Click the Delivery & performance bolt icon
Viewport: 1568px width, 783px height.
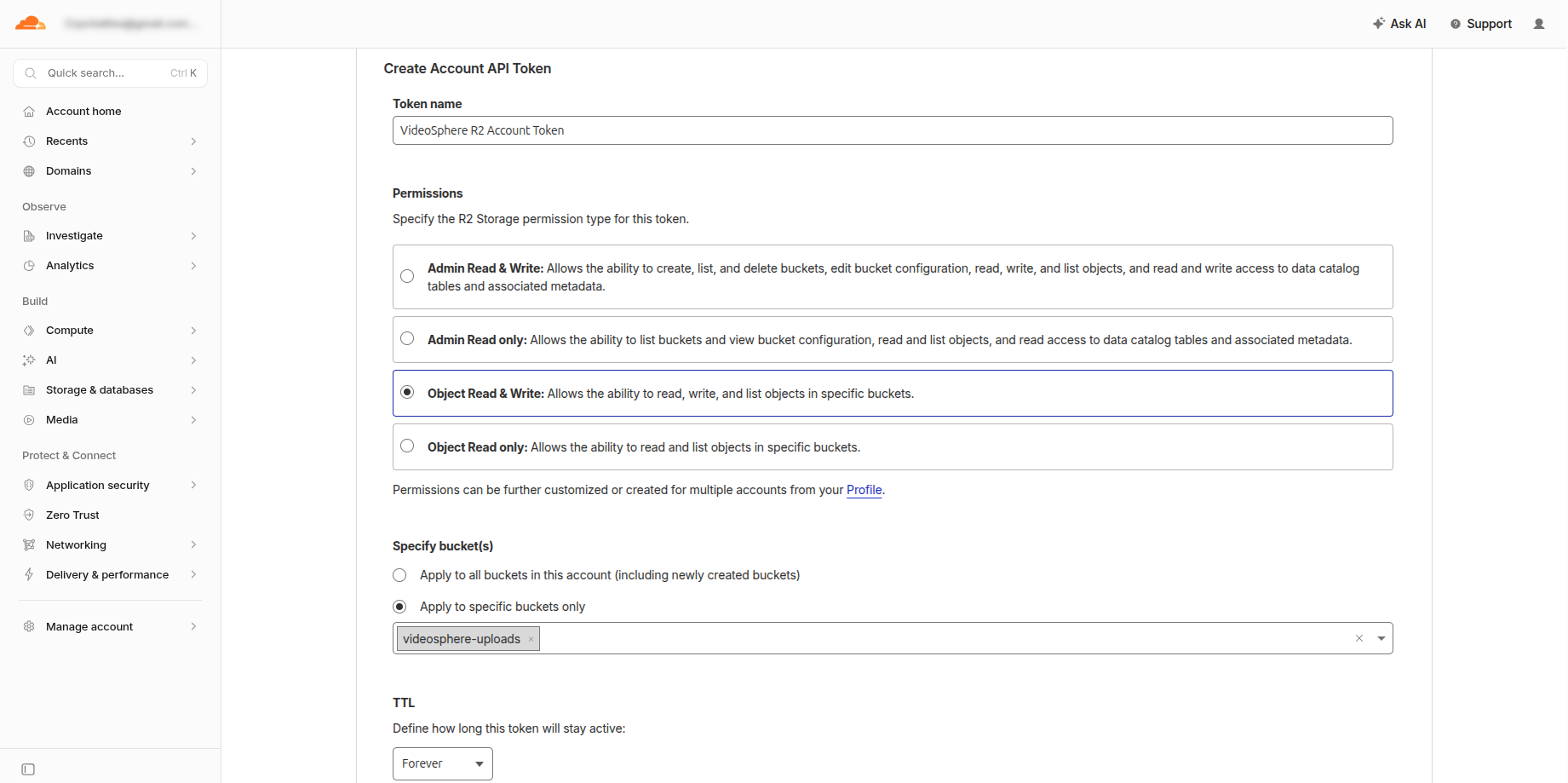(29, 574)
